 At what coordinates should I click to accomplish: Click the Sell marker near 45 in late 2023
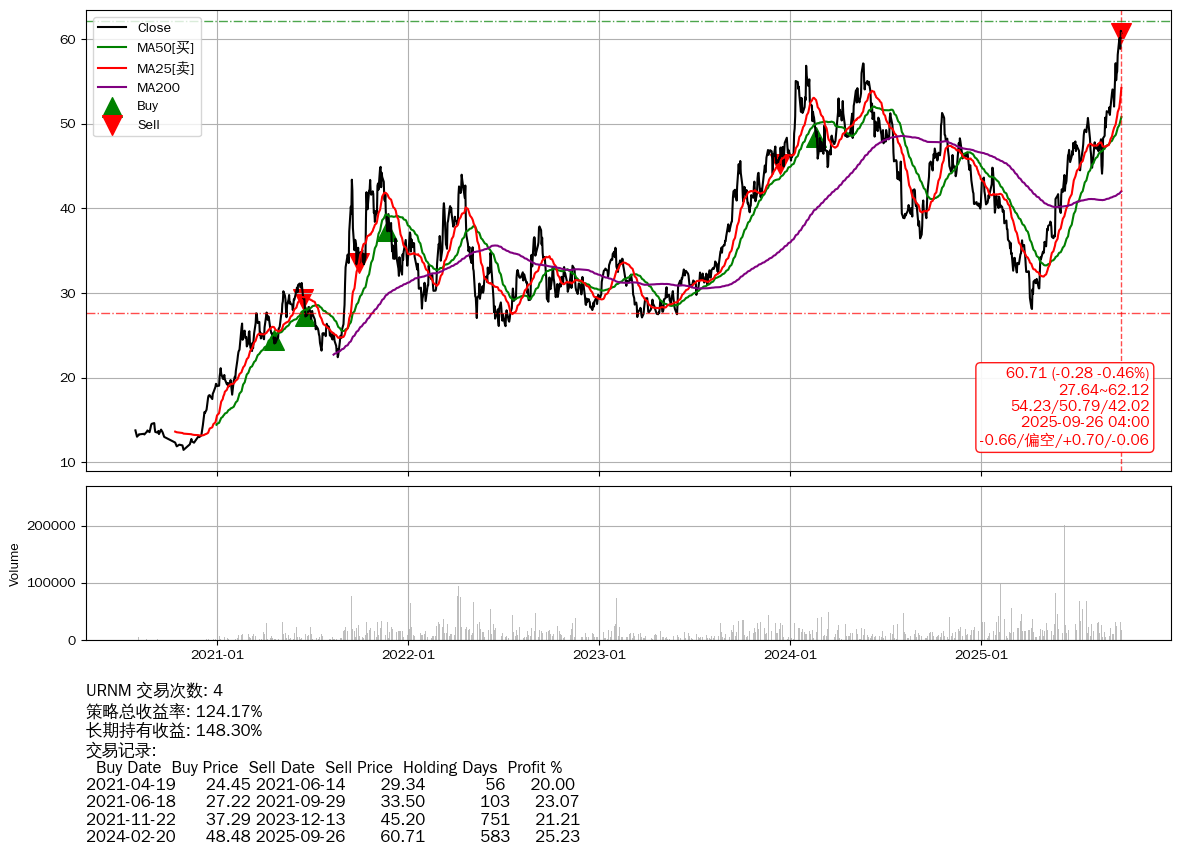pyautogui.click(x=780, y=163)
